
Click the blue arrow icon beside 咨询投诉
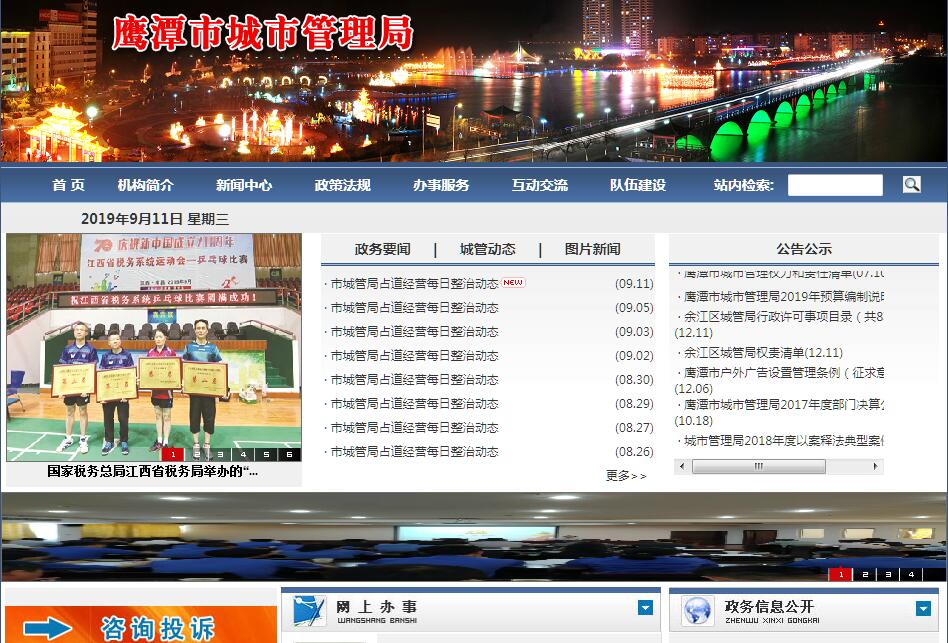click(48, 628)
